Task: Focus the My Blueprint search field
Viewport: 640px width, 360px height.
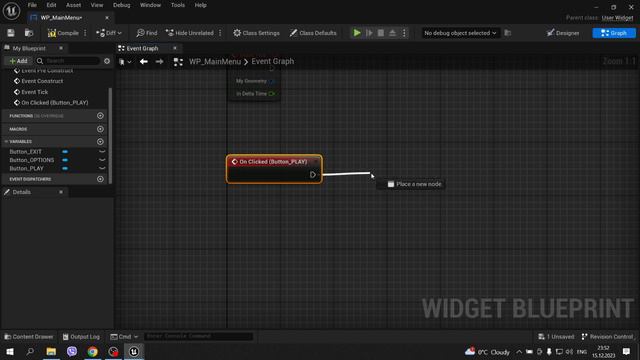Action: click(x=68, y=61)
